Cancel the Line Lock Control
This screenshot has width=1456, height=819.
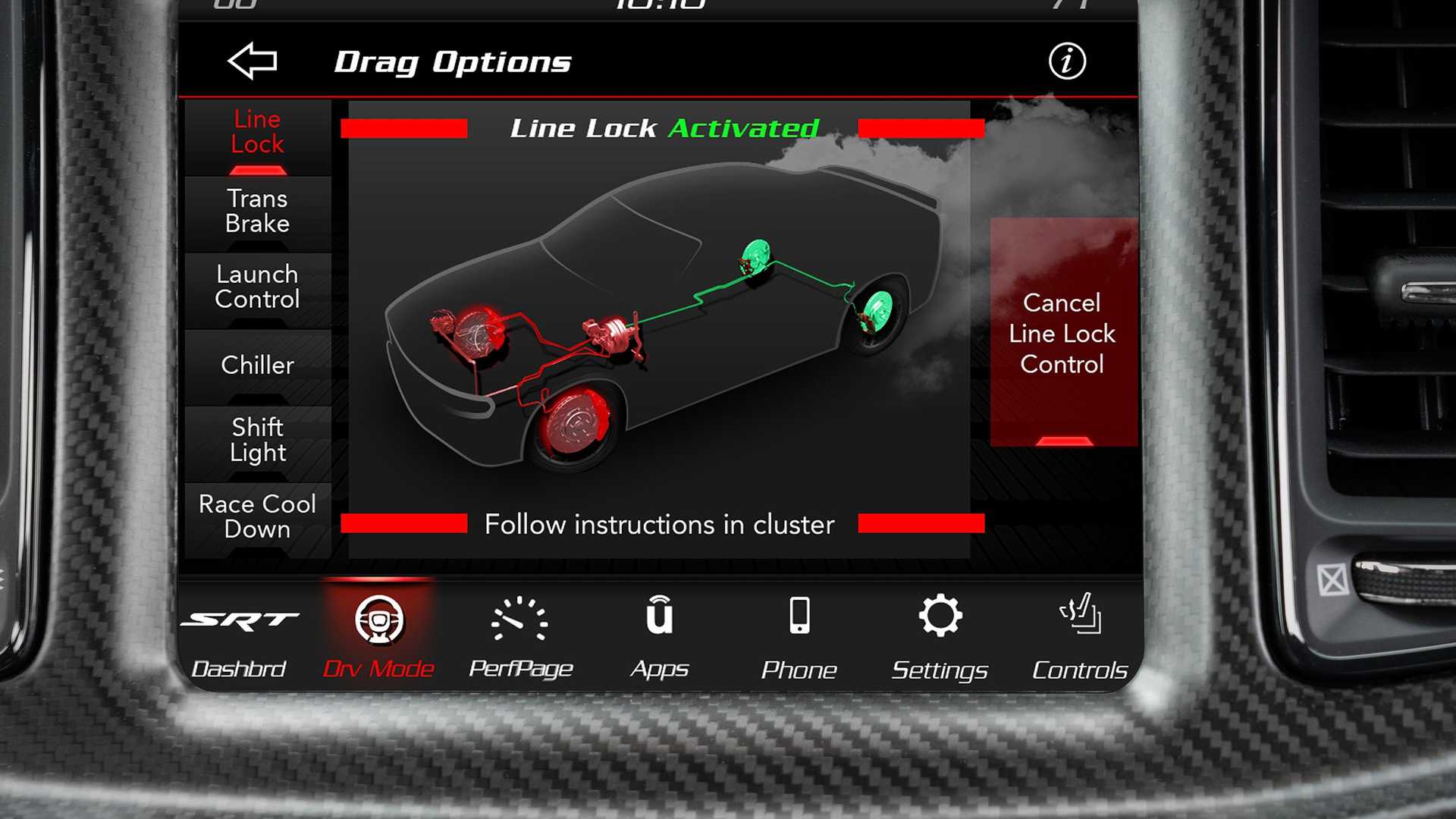1060,333
